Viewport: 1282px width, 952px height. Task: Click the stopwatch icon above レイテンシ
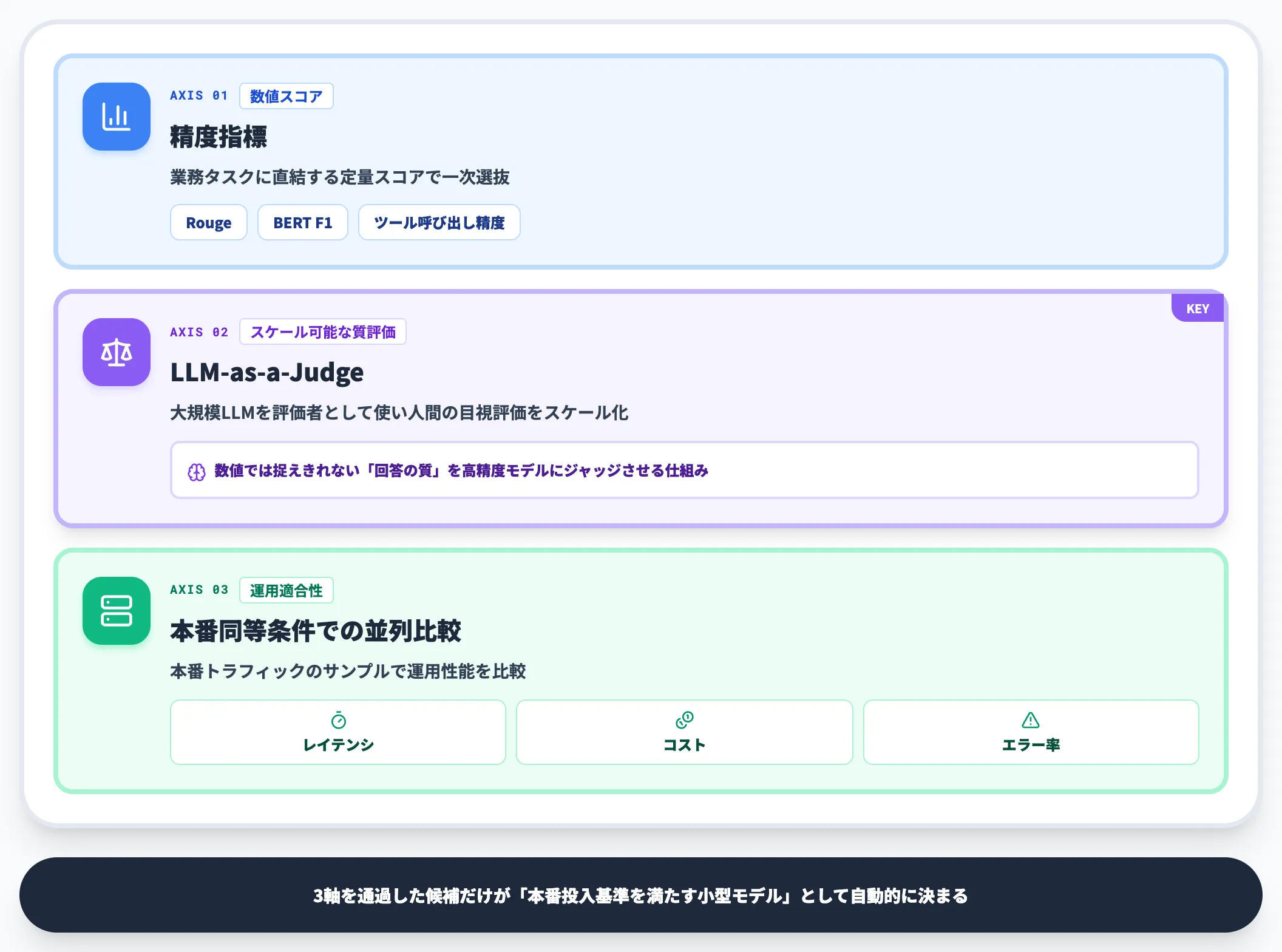339,720
